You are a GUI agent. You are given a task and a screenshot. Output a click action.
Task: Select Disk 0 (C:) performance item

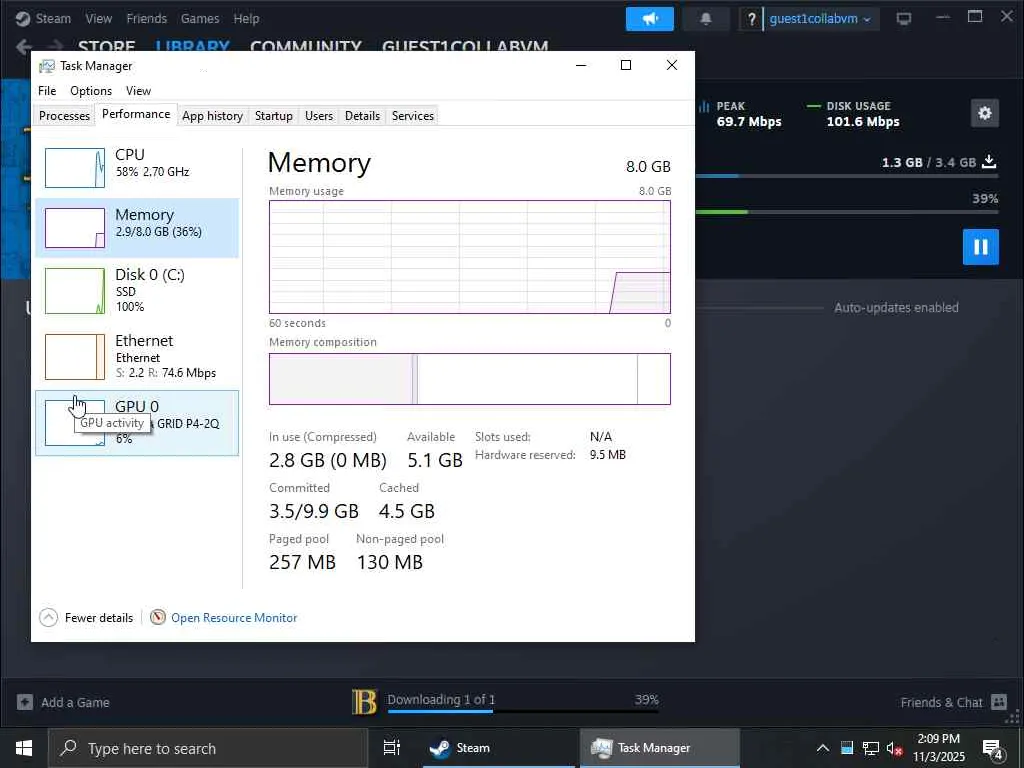pos(137,291)
